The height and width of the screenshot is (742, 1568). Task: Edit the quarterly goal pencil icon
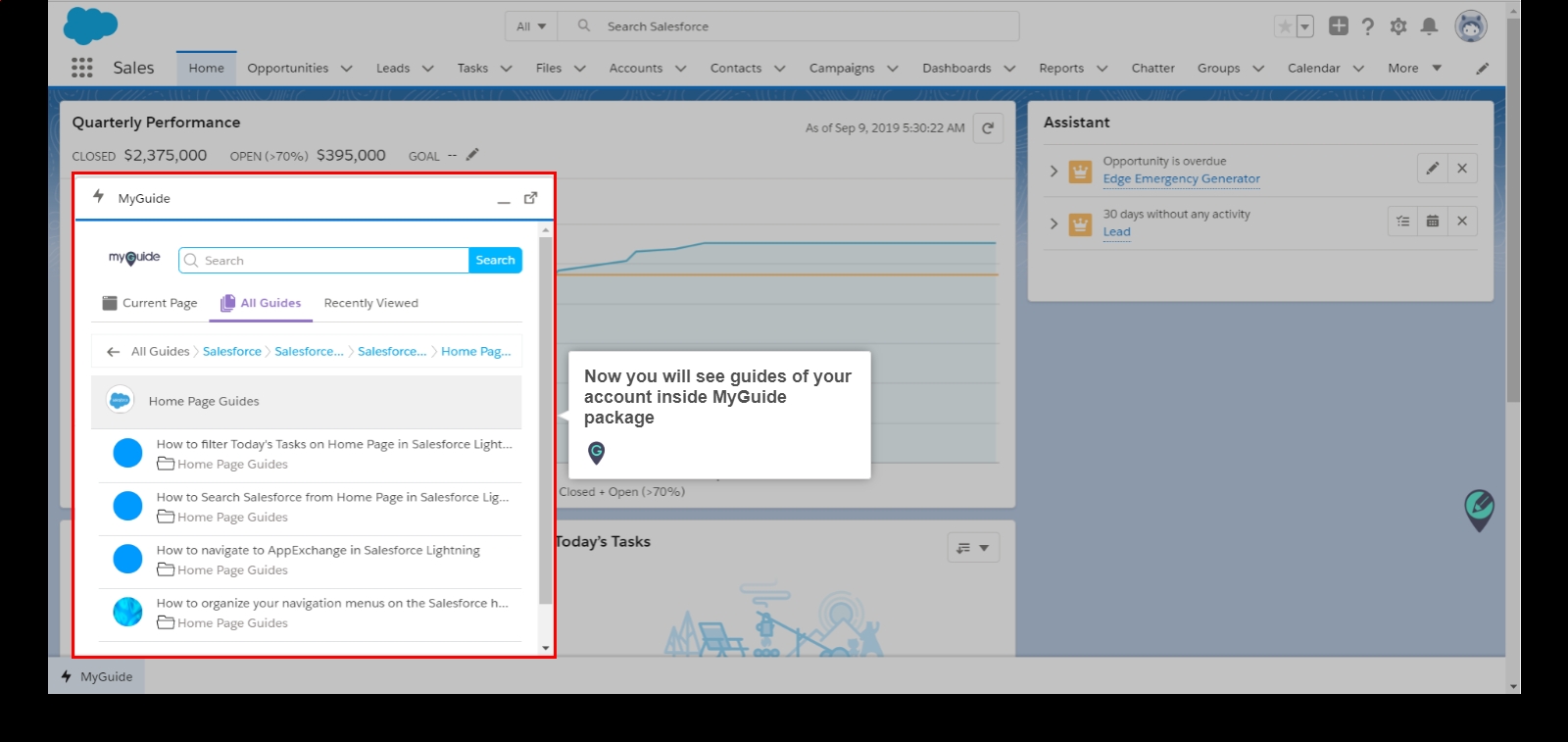(472, 155)
